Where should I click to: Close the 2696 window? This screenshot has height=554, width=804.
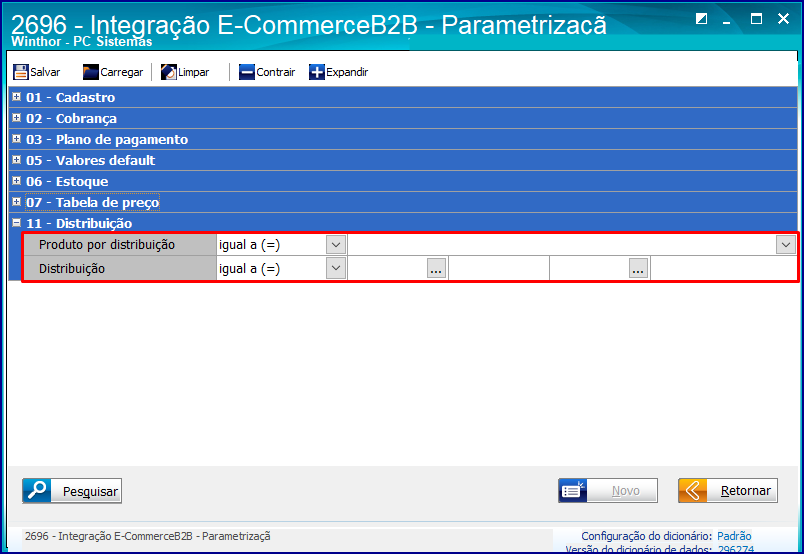[x=783, y=19]
